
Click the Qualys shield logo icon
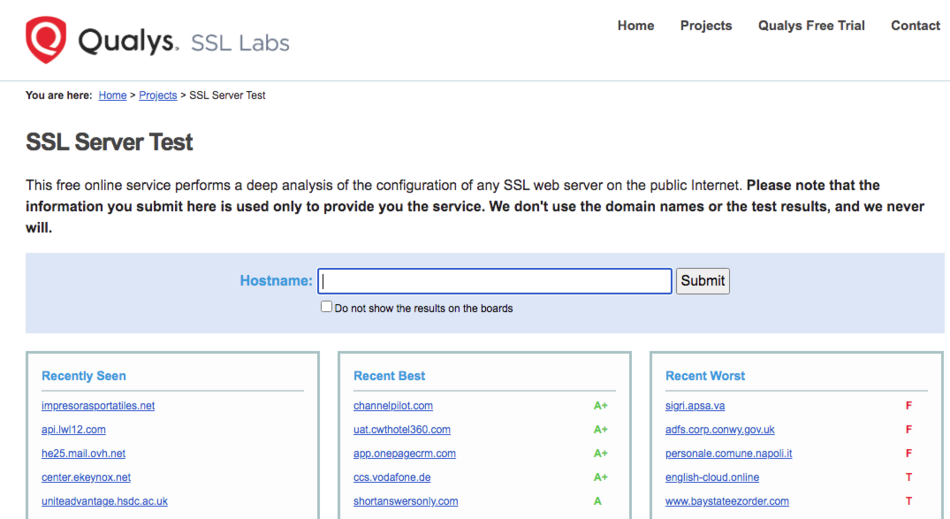click(x=45, y=39)
